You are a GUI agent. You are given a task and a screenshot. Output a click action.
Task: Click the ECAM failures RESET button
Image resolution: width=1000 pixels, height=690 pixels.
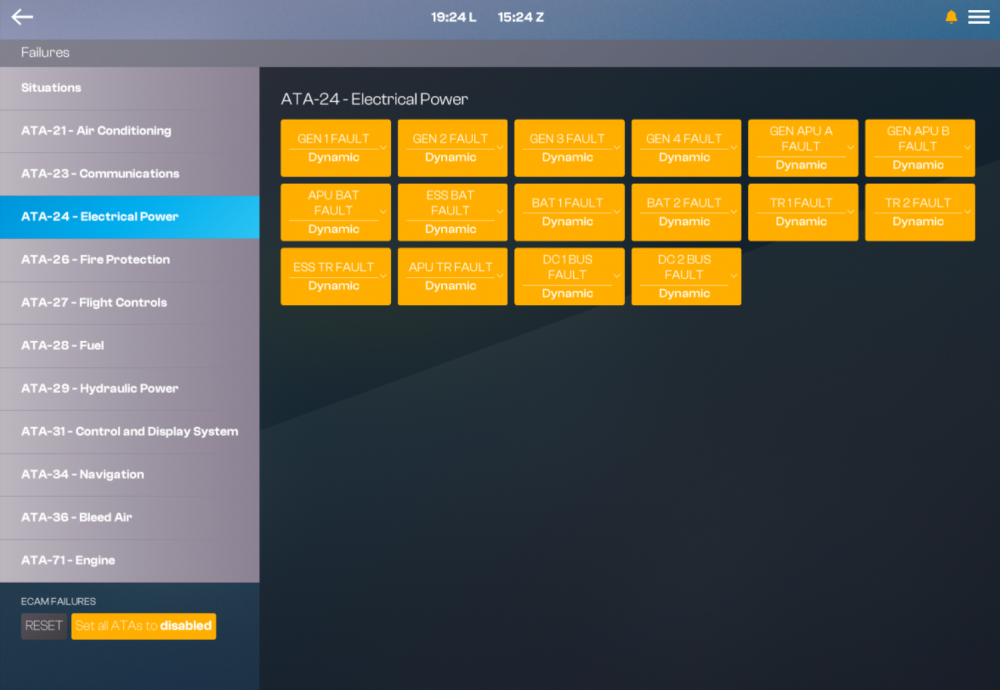pyautogui.click(x=43, y=626)
